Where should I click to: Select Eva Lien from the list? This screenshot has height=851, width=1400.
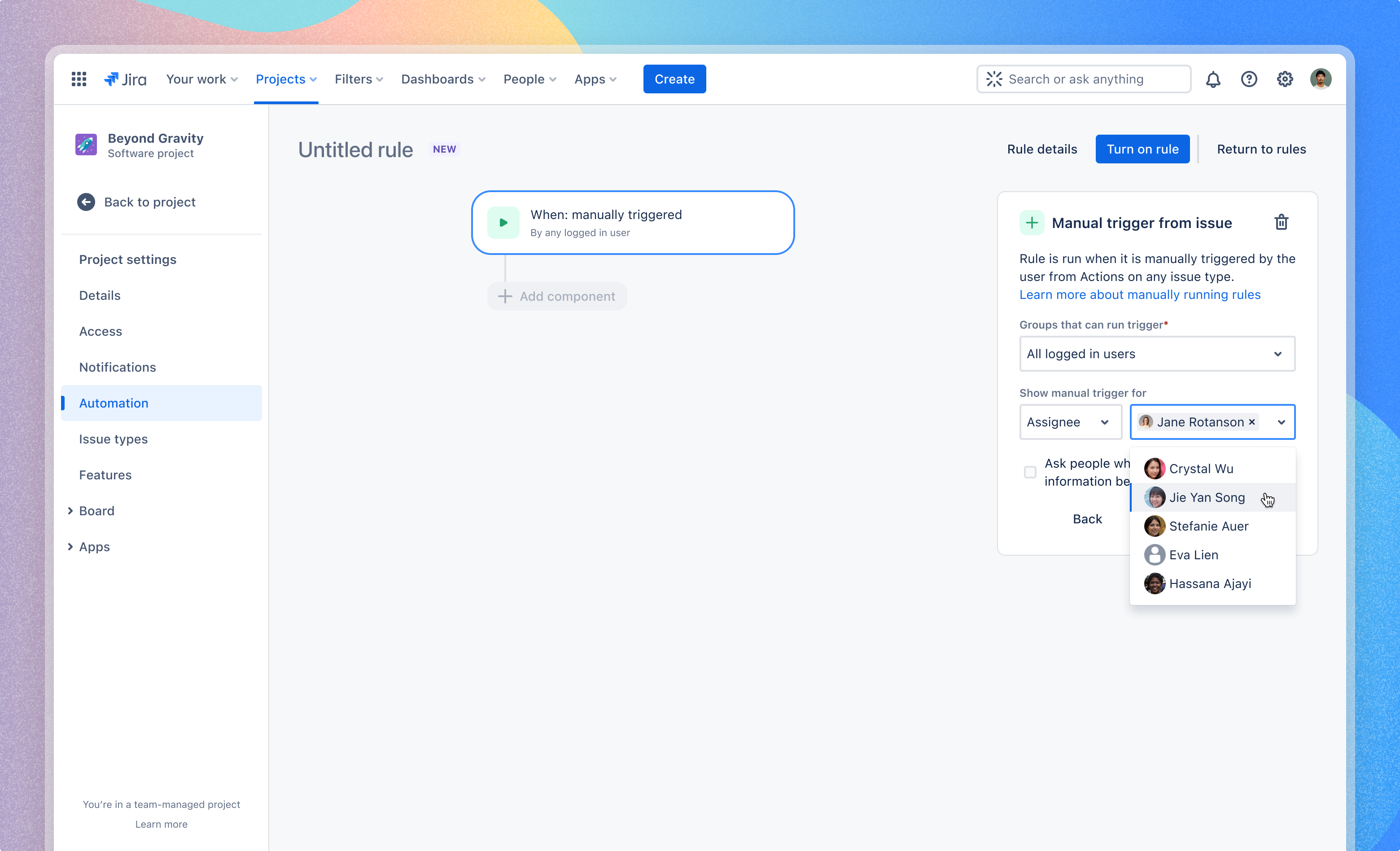[1212, 555]
